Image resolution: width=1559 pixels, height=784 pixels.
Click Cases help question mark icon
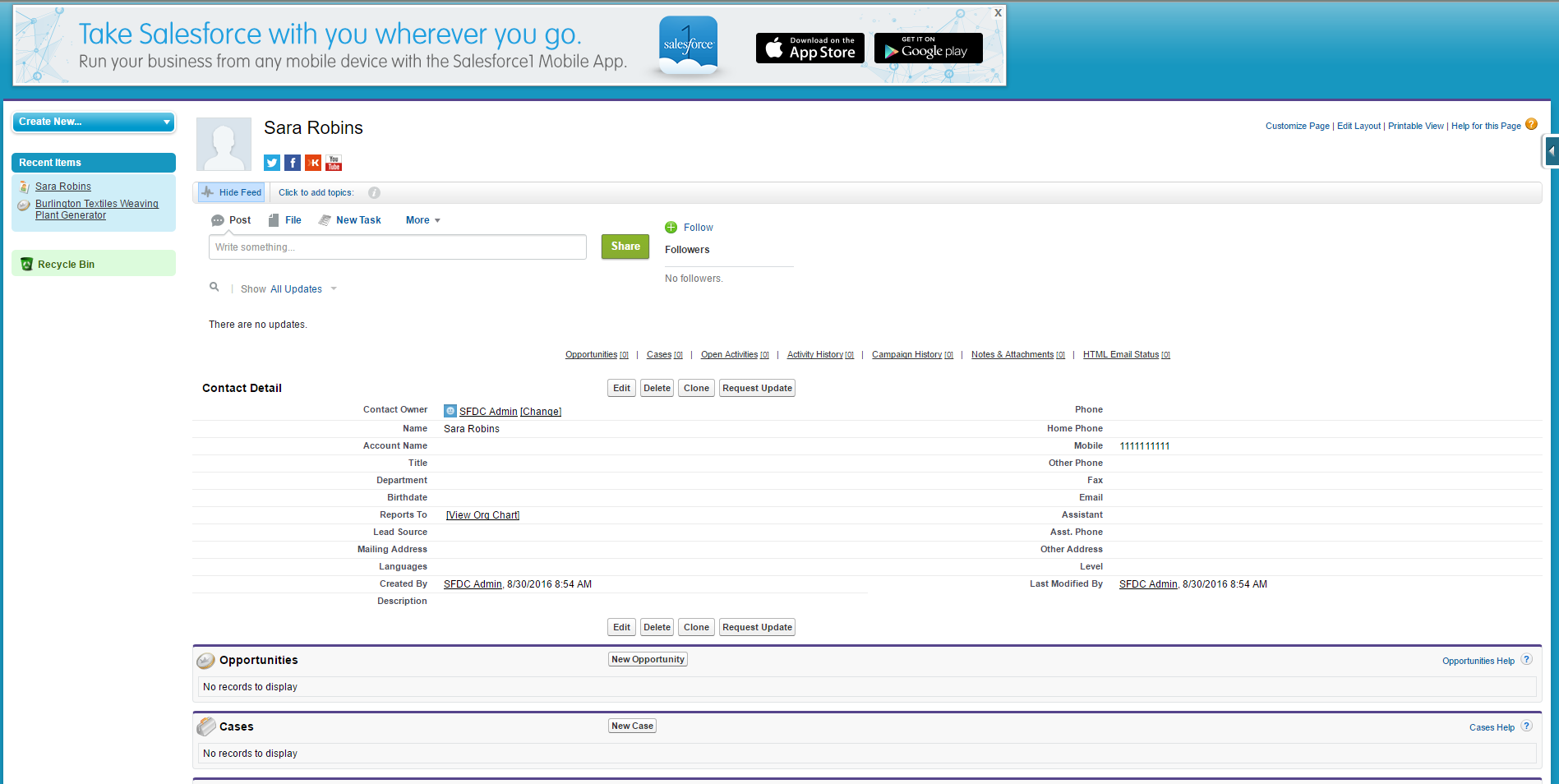click(1526, 726)
